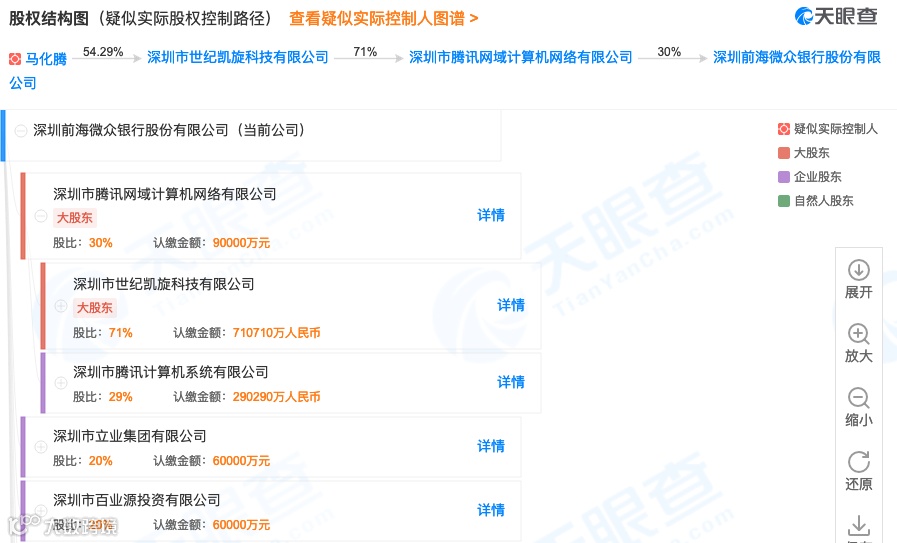Click the 710710万人民币 subscribed amount

276,332
